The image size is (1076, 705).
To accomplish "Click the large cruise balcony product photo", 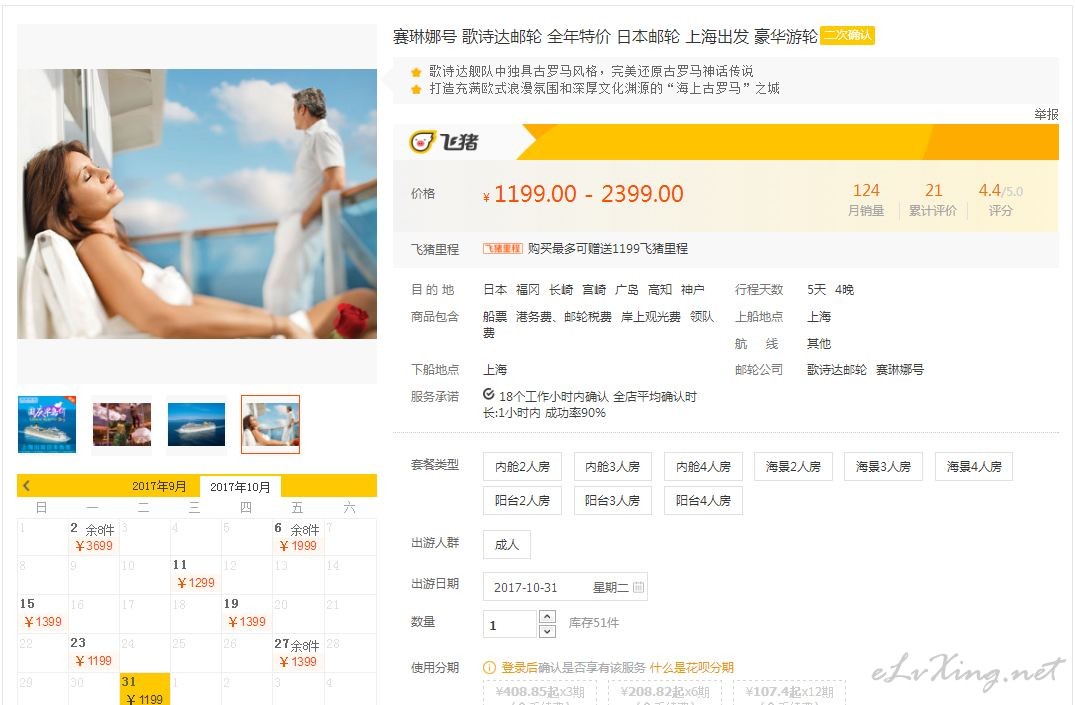I will pos(197,204).
